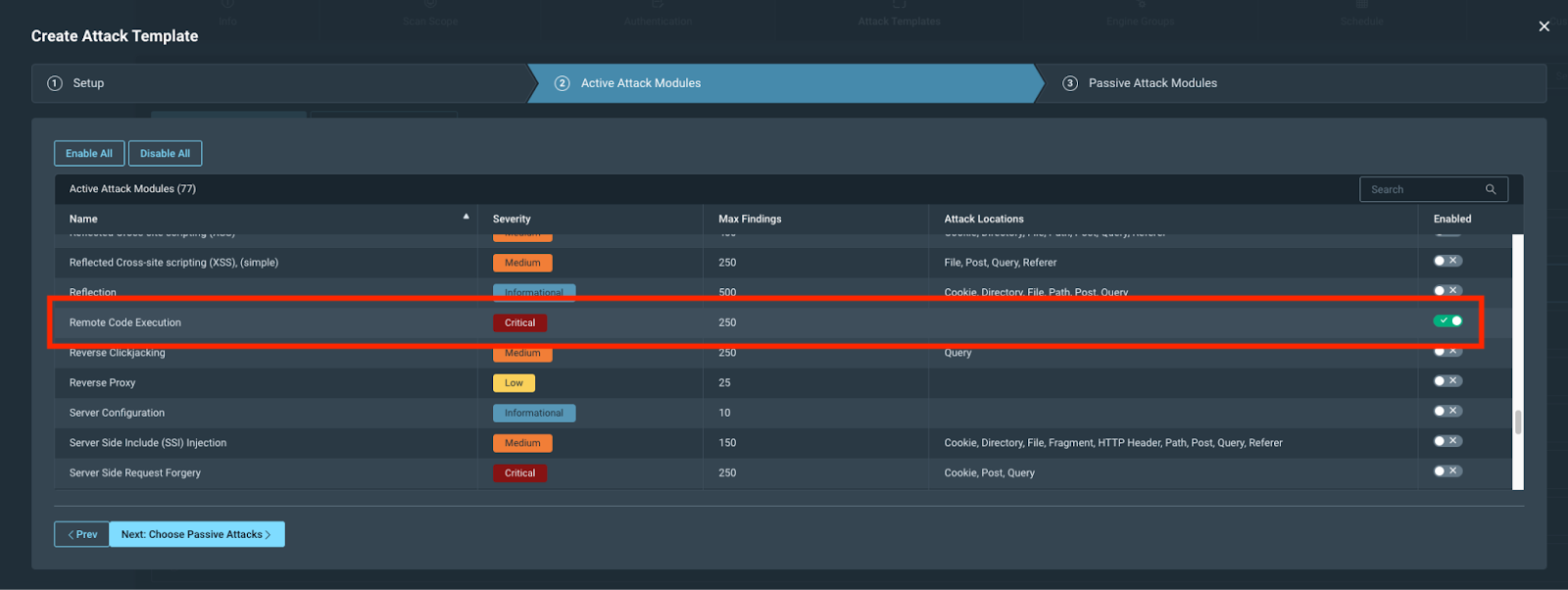This screenshot has height=590, width=1568.
Task: Sort by the Max Findings column header
Action: (750, 220)
